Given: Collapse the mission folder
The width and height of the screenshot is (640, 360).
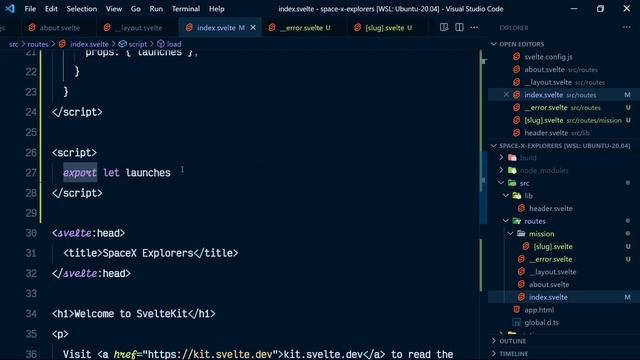Looking at the screenshot, I should (x=510, y=233).
